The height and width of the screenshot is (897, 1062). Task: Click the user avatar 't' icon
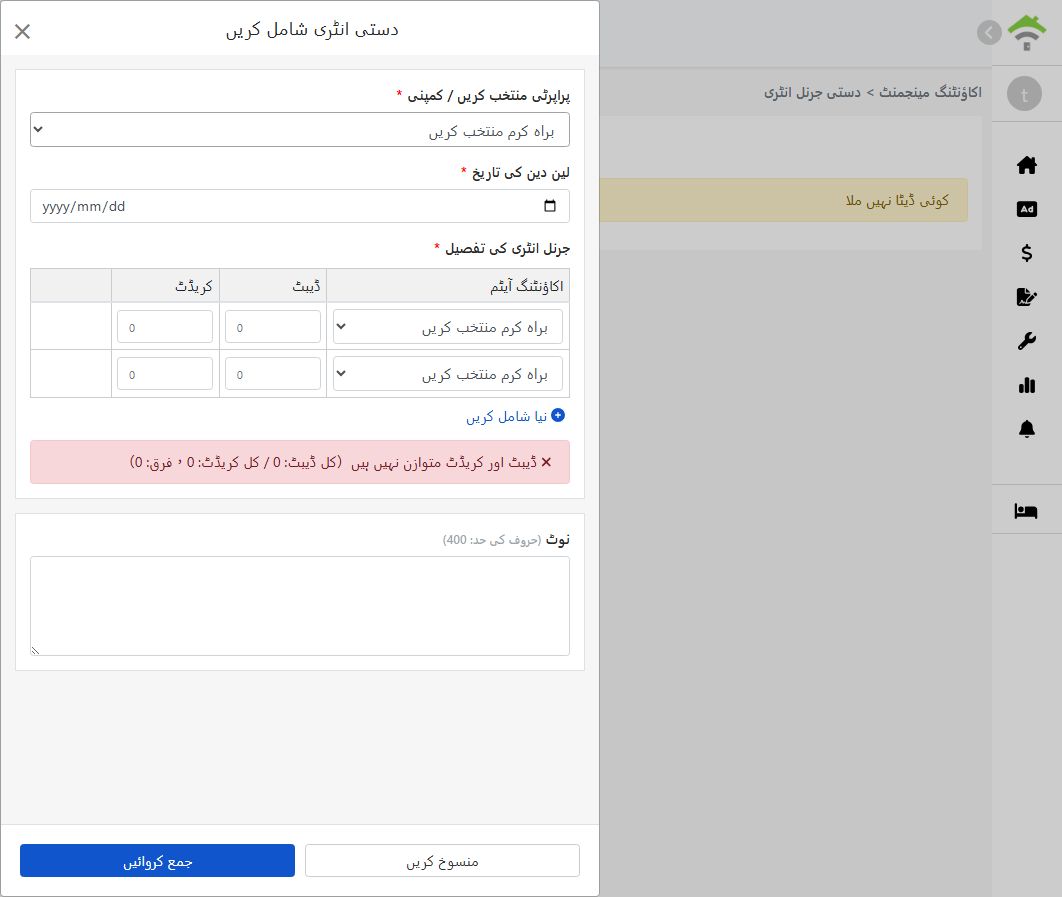1024,94
